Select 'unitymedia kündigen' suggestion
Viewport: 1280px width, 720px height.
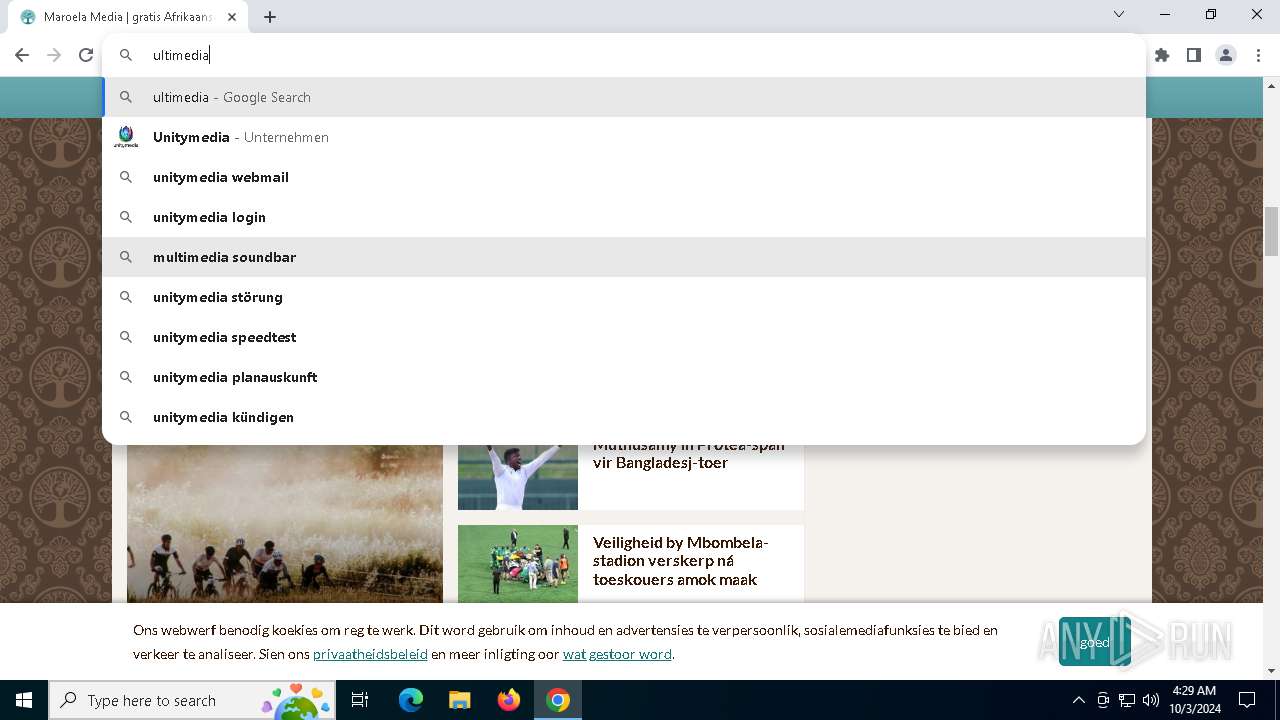(624, 417)
